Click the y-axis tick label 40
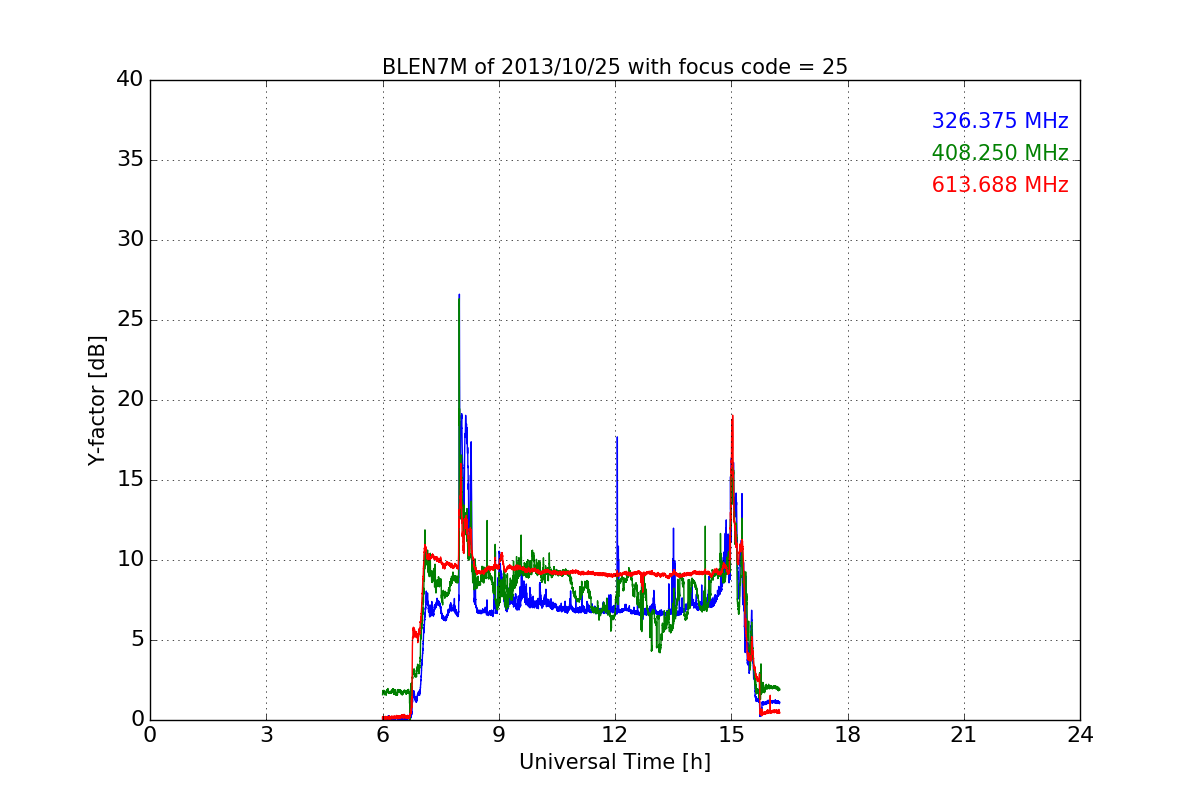The width and height of the screenshot is (1200, 800). pyautogui.click(x=131, y=80)
